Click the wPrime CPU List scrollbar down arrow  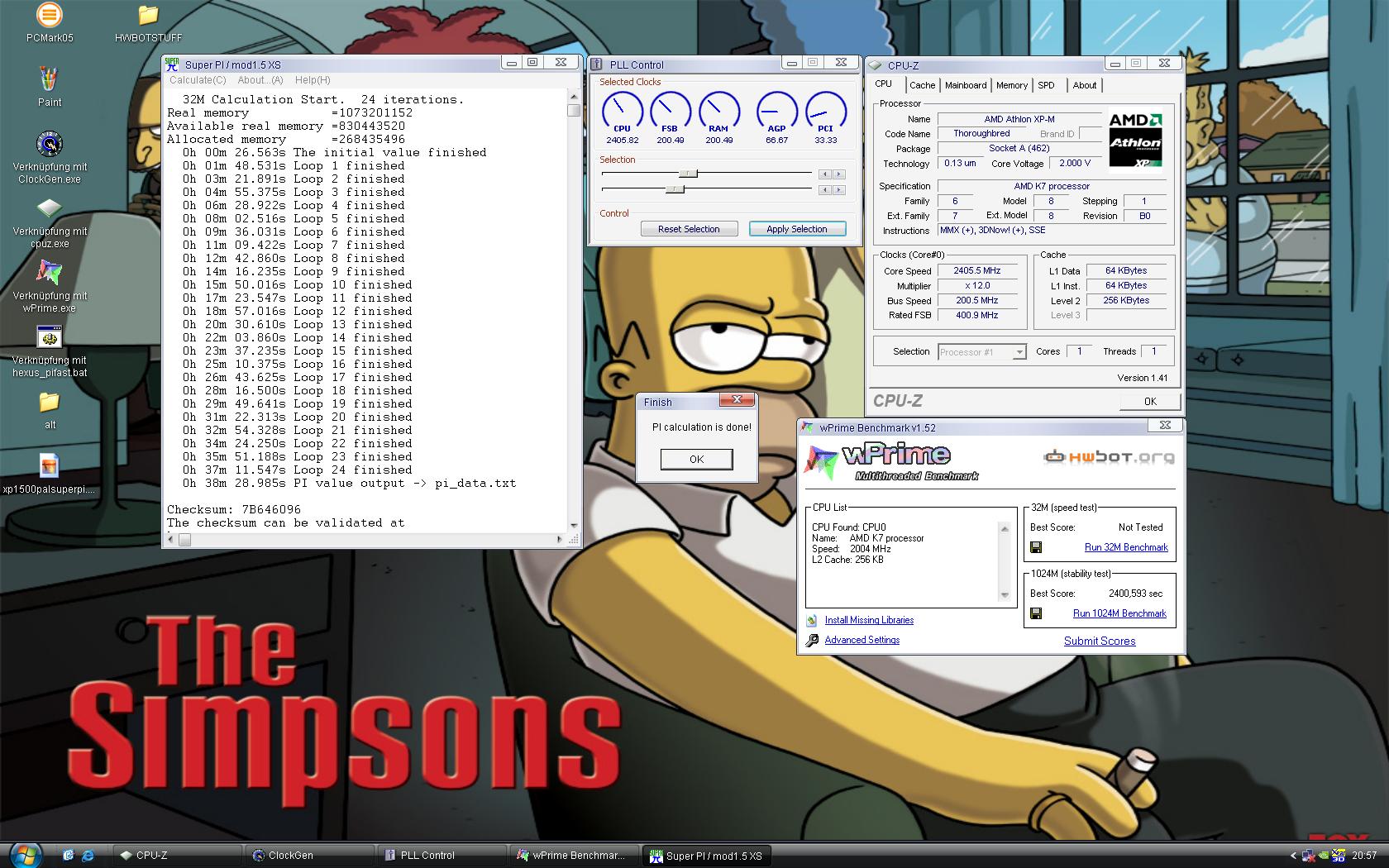coord(1005,595)
